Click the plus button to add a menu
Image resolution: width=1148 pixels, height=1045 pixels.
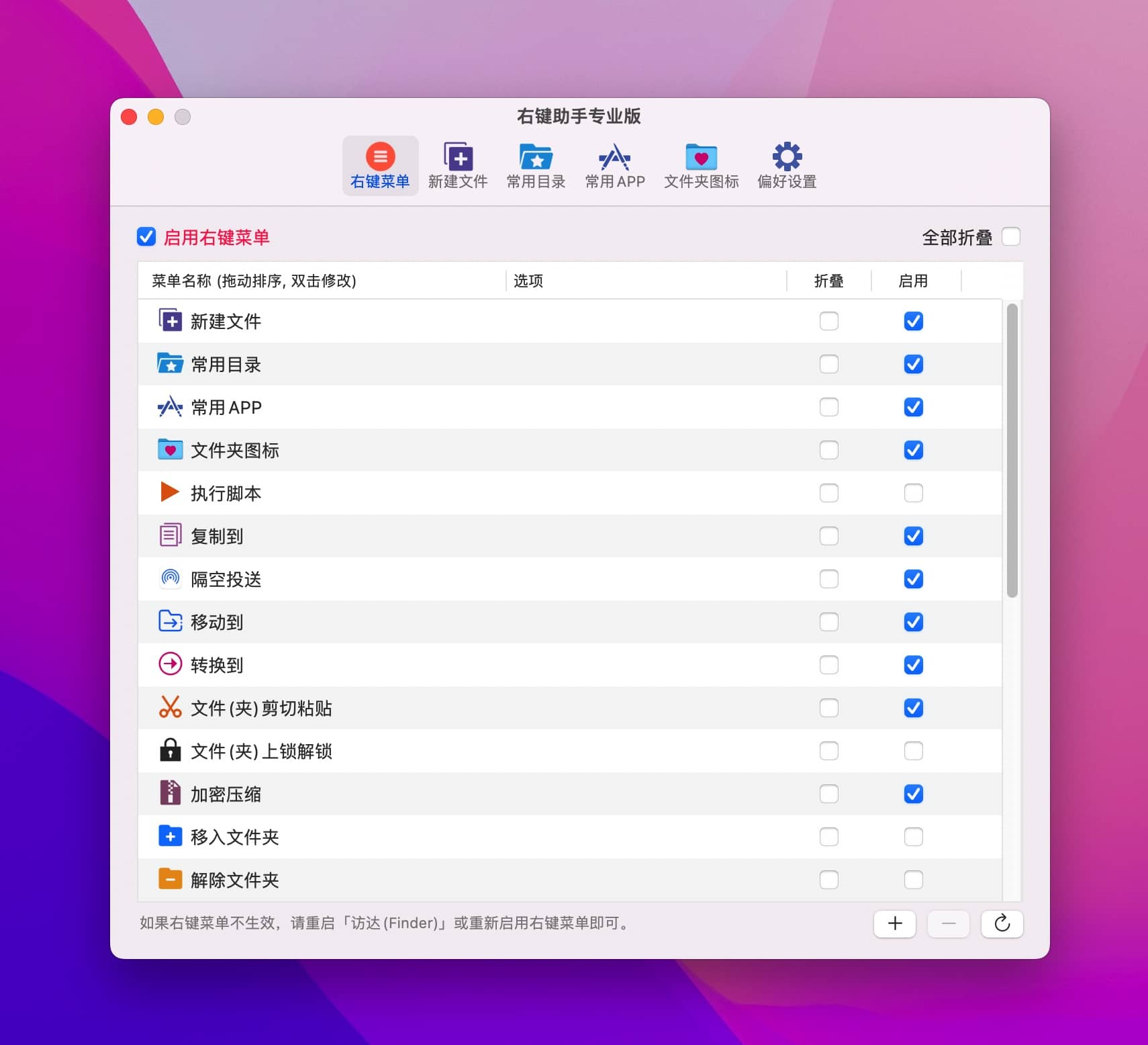point(894,923)
